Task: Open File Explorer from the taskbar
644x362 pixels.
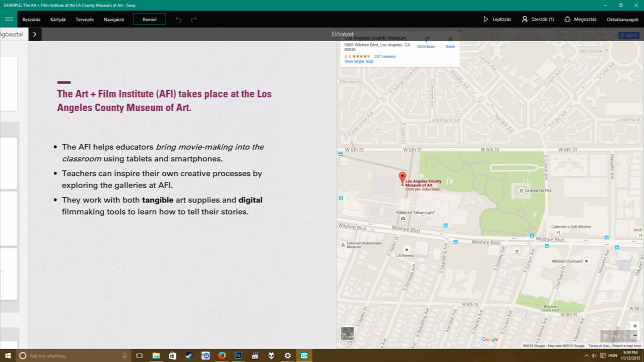Action: pos(156,356)
